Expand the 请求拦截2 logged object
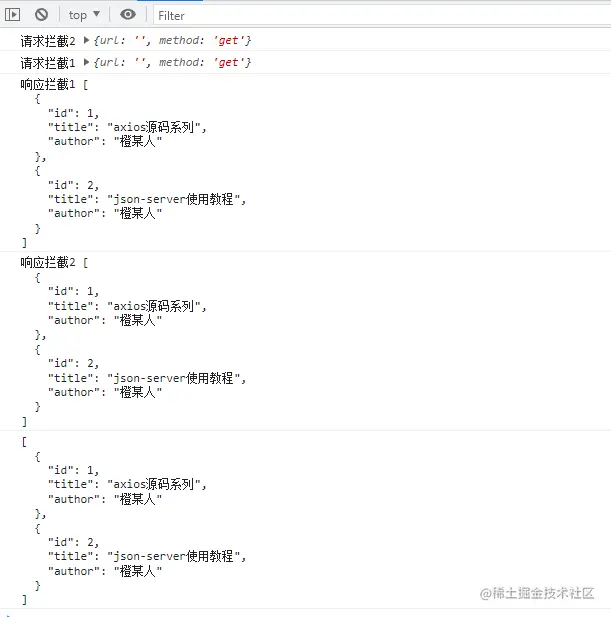The width and height of the screenshot is (611, 617). (86, 40)
